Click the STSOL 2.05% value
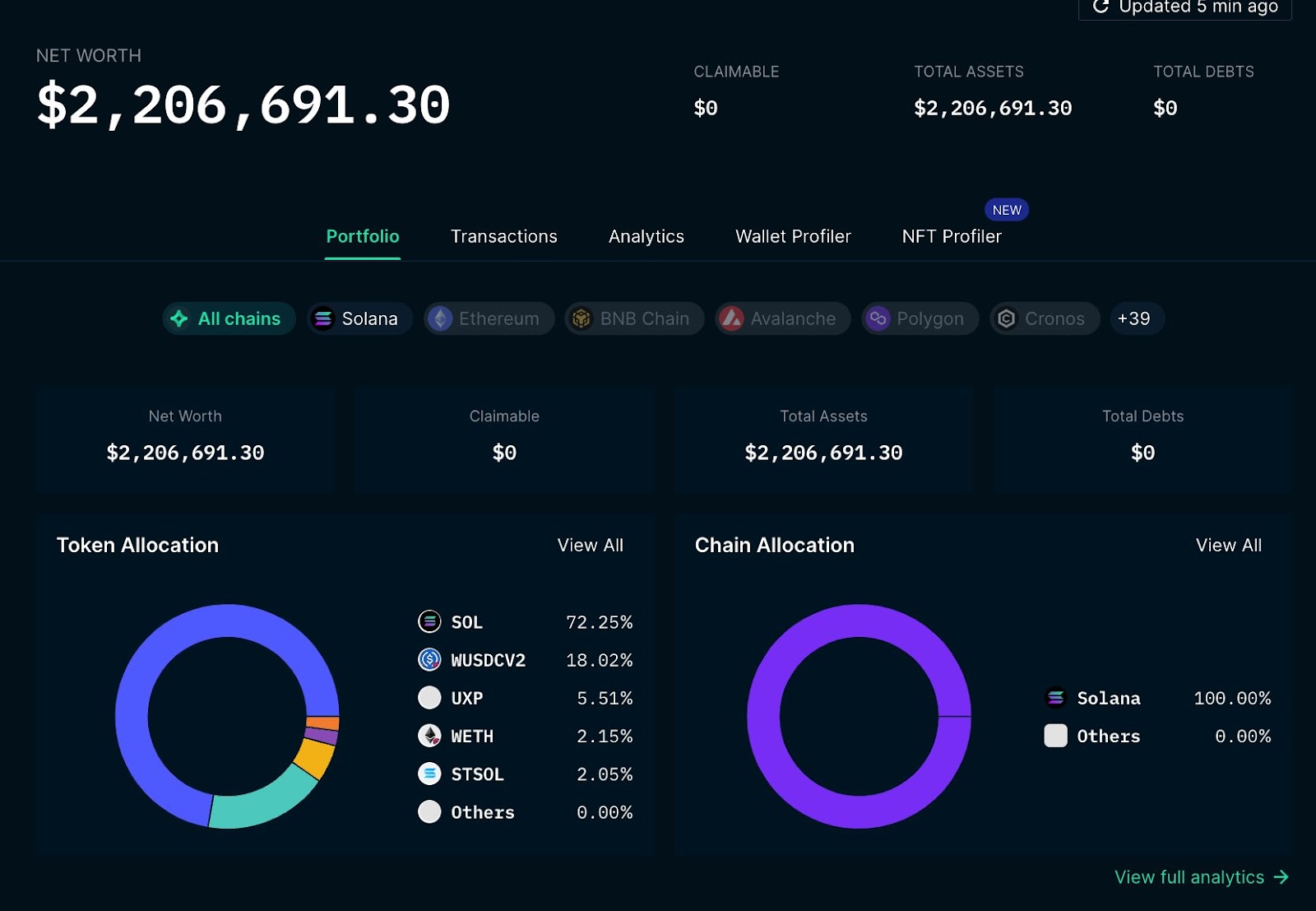Screen dimensions: 1316x911 tap(605, 774)
